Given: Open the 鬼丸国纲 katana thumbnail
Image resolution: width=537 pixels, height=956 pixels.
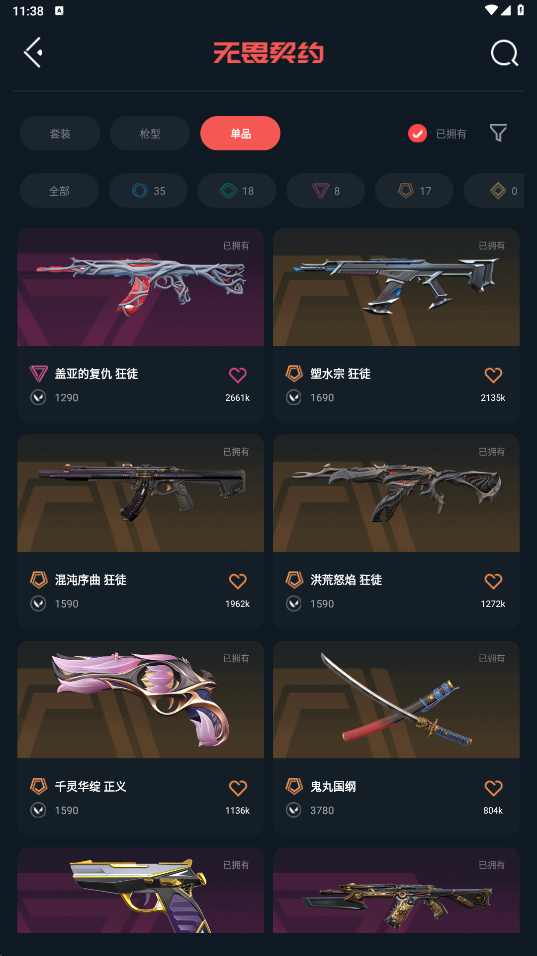Looking at the screenshot, I should pyautogui.click(x=396, y=699).
